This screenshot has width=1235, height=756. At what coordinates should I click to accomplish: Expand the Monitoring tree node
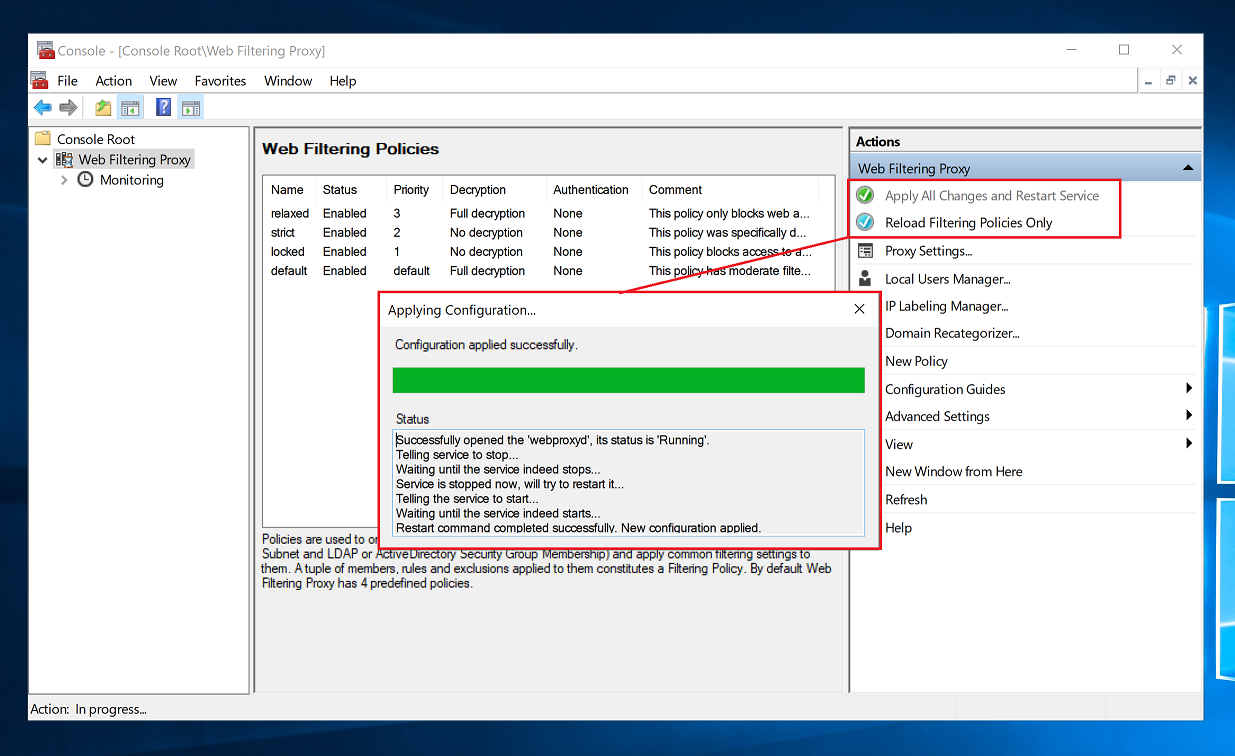point(65,180)
